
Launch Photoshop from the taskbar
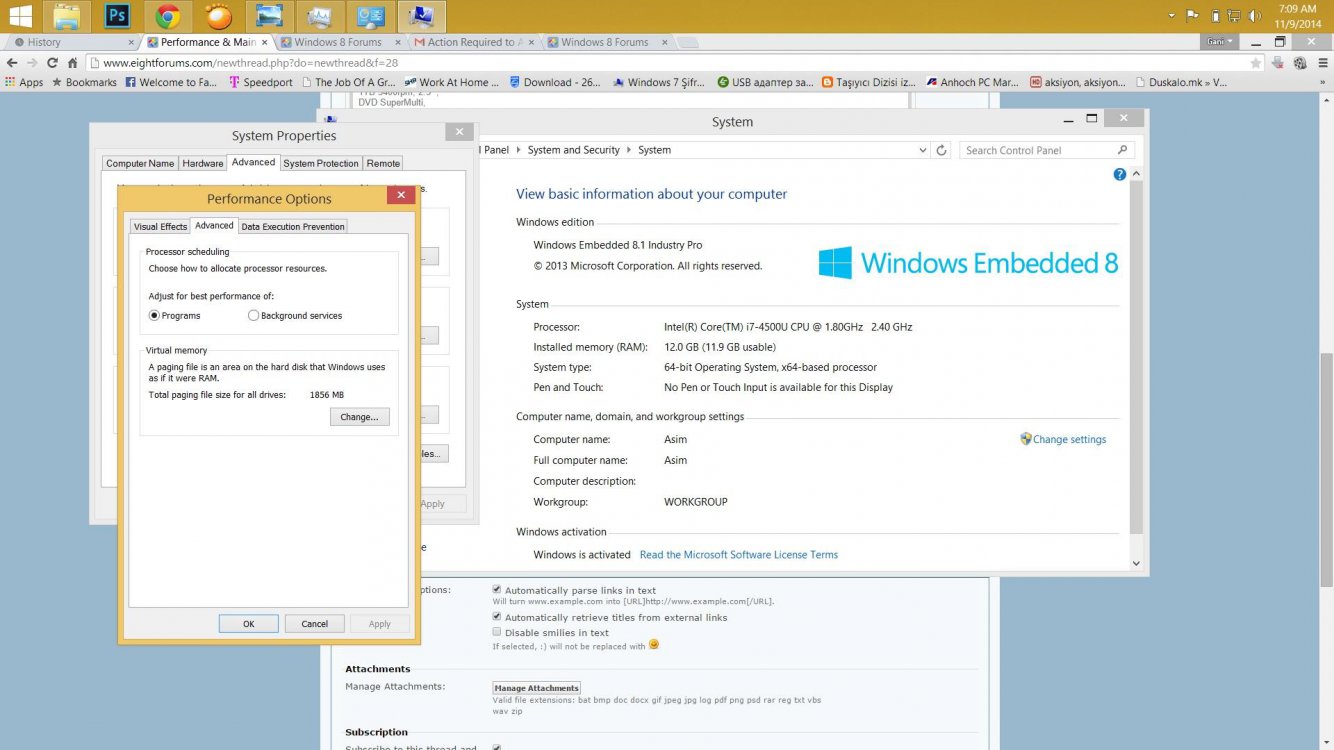117,16
